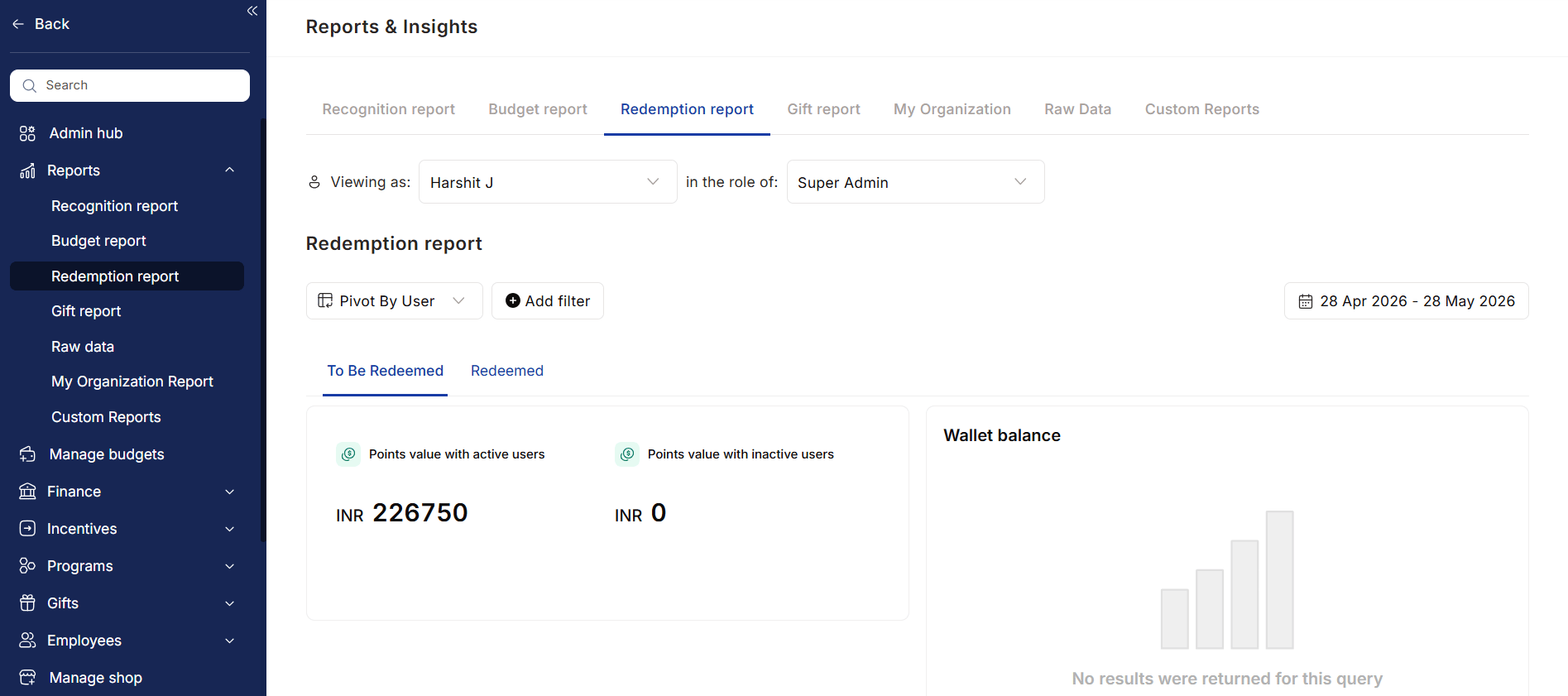1568x696 pixels.
Task: Open the Super Admin role dropdown
Action: click(x=915, y=182)
